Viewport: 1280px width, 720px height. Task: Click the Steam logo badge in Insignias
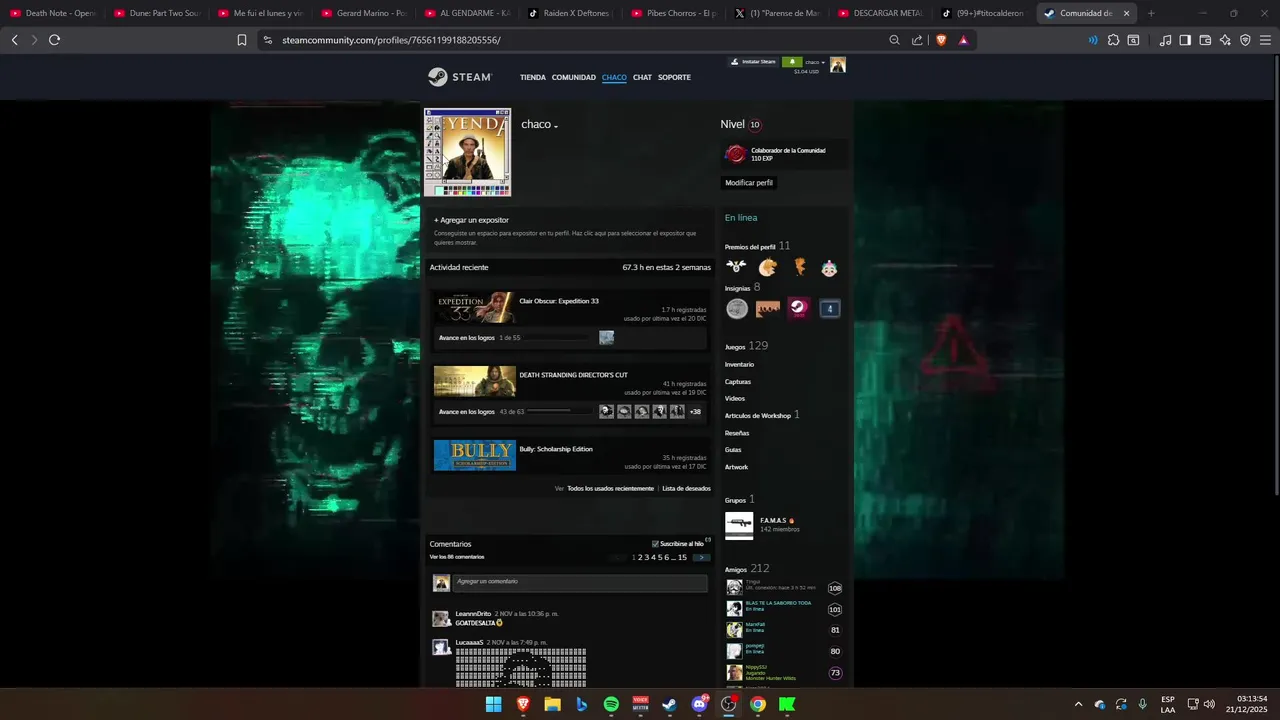(x=798, y=308)
